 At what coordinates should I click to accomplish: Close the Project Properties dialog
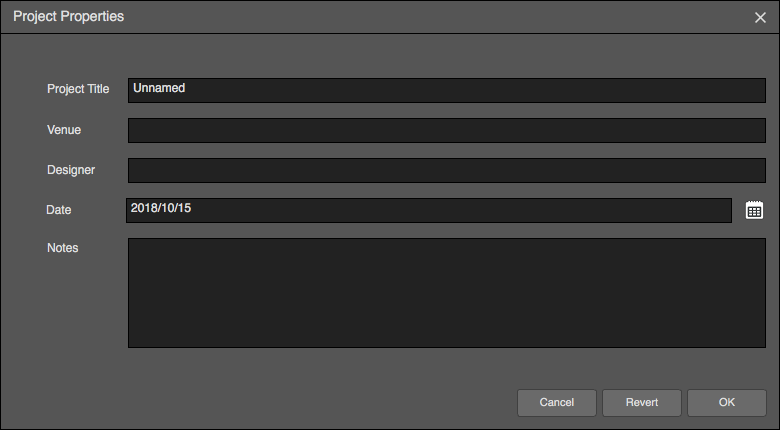point(760,17)
